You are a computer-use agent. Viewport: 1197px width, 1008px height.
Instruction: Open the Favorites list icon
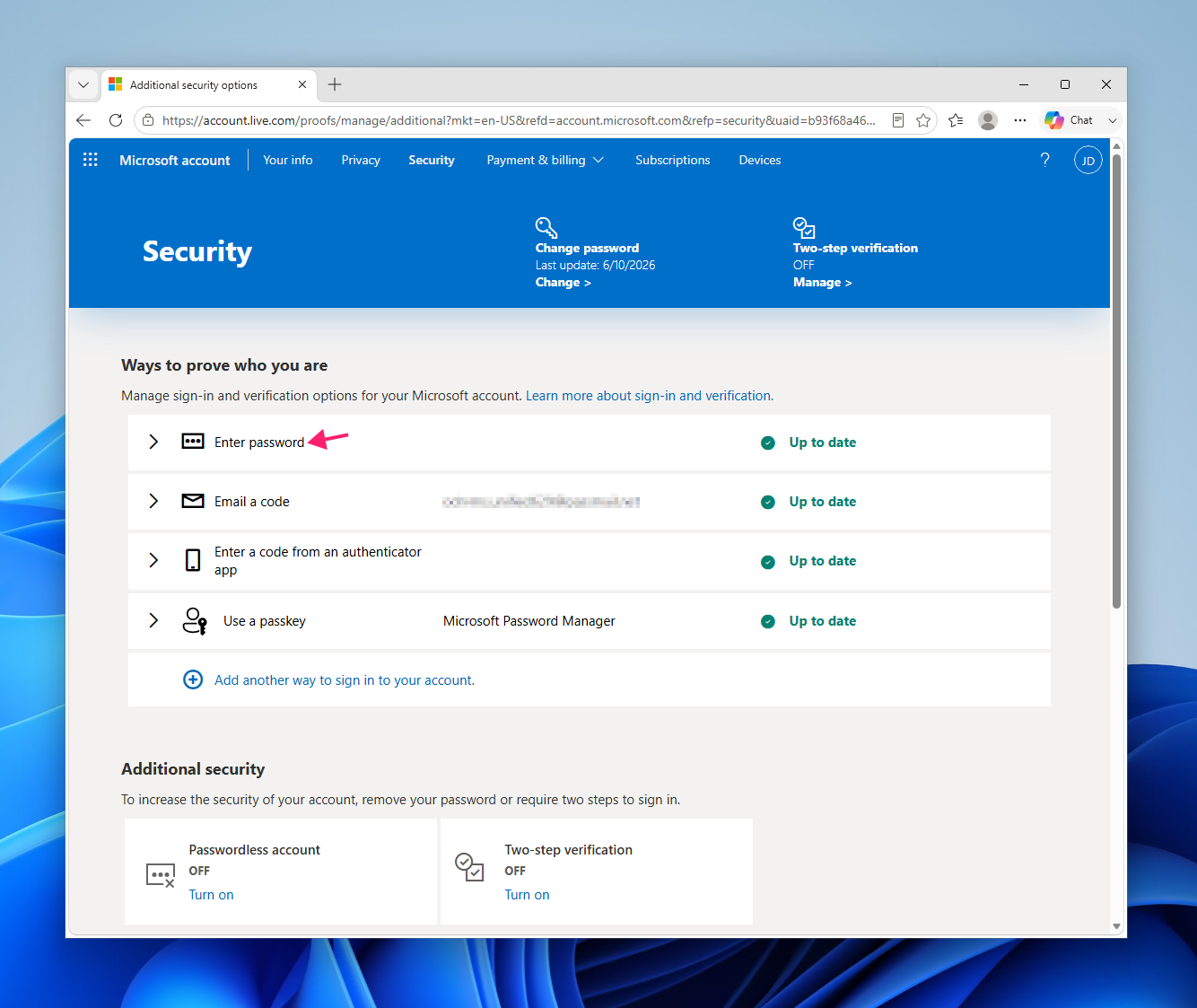(956, 120)
